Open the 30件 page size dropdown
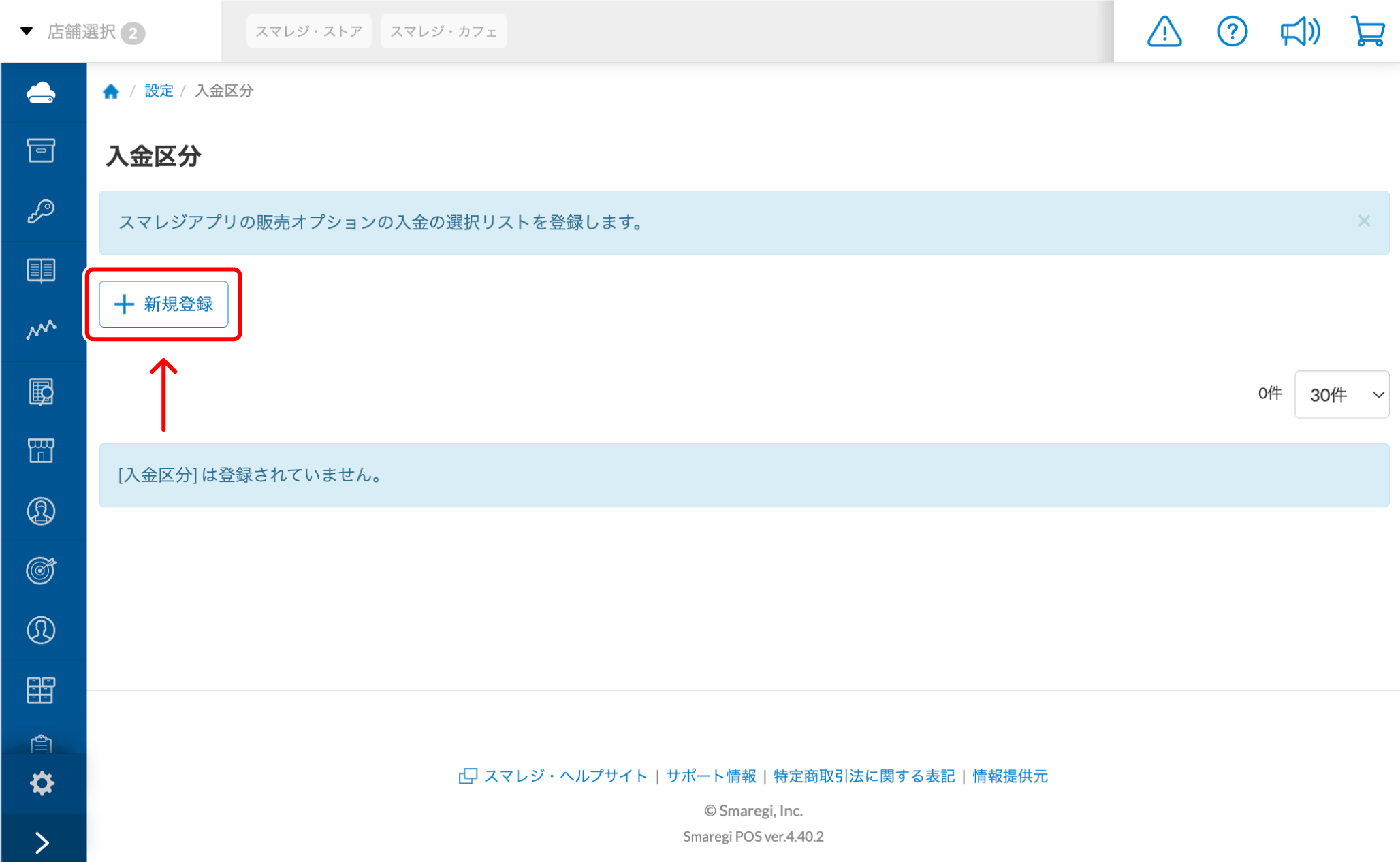This screenshot has width=1400, height=862. (1341, 394)
